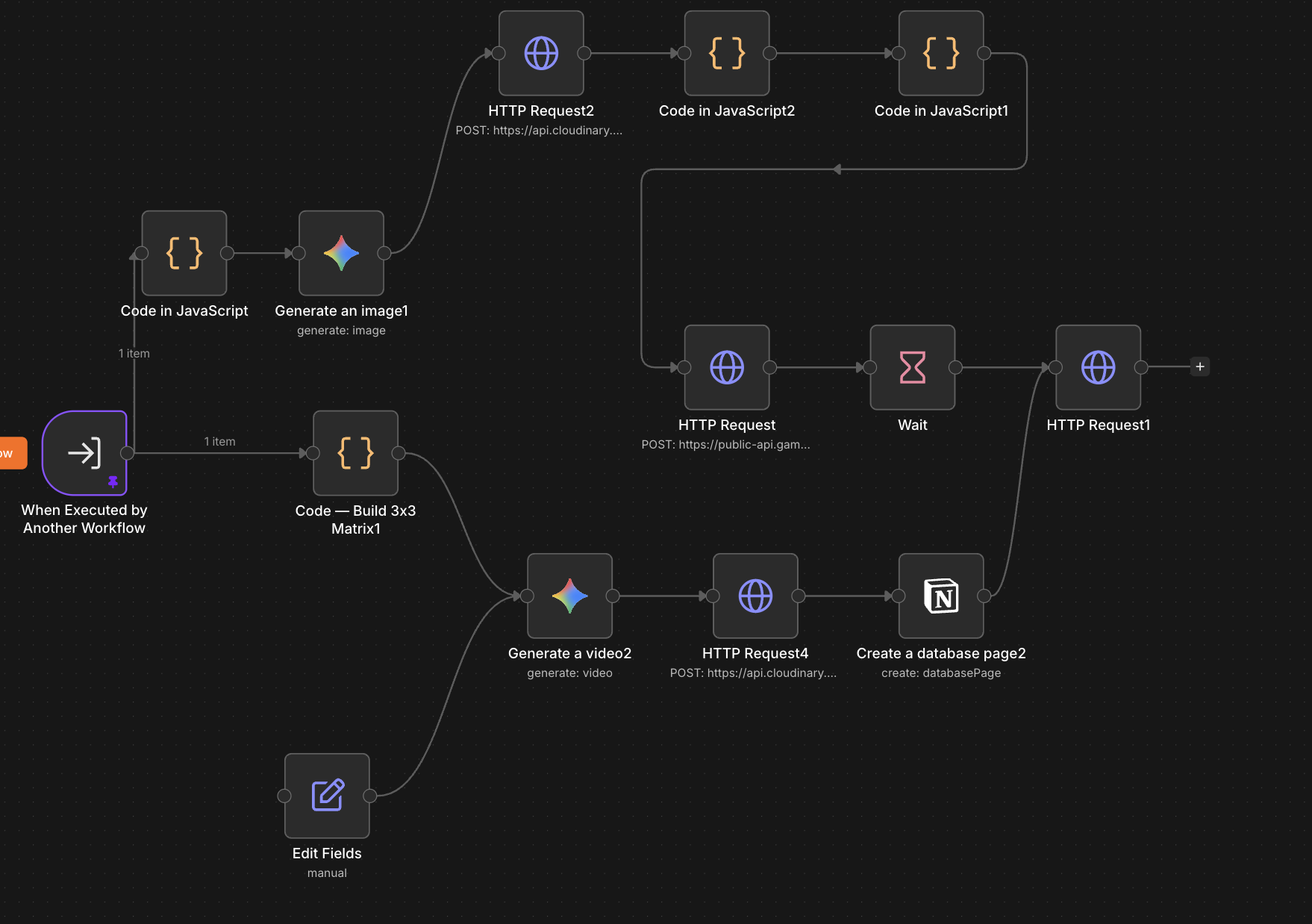Click output connector of Code in JavaScript2
The image size is (1312, 924).
(x=770, y=53)
